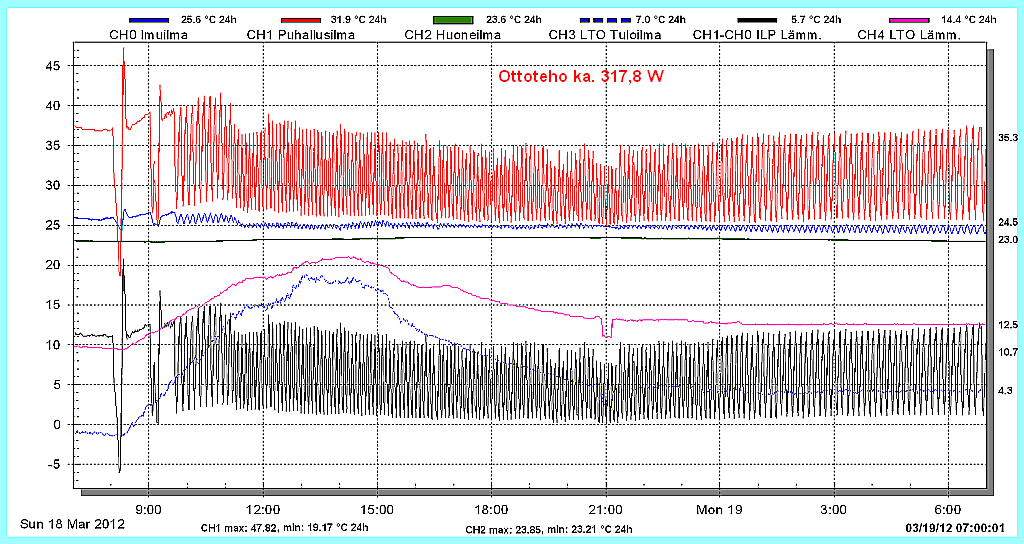This screenshot has height=544, width=1024.
Task: Click the 10 y-axis label
Action: 54,345
